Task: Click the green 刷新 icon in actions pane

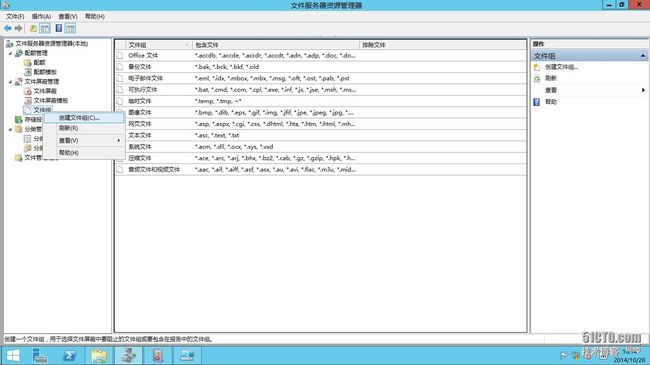Action: [x=537, y=78]
